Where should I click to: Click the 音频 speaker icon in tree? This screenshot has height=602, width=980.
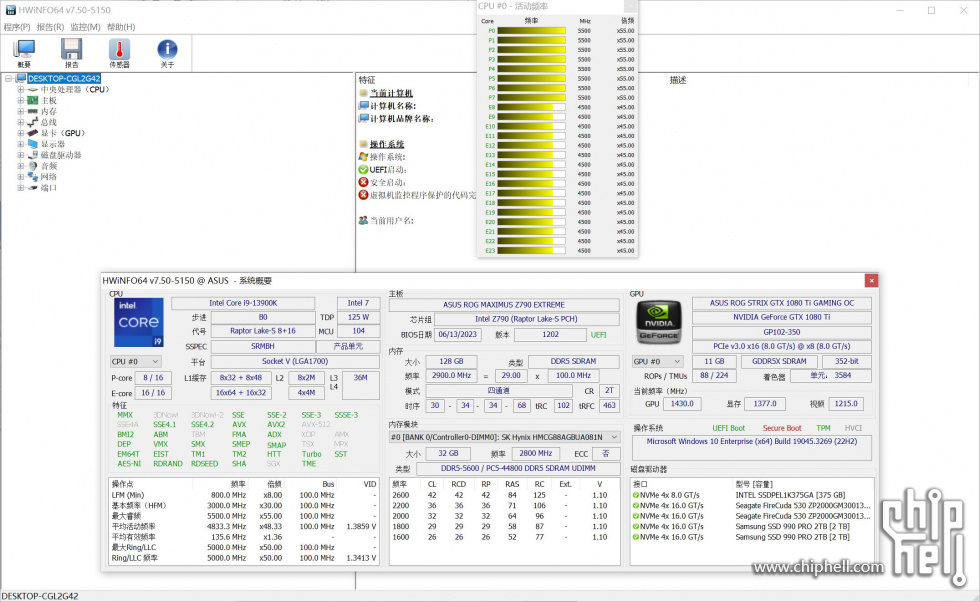click(32, 166)
